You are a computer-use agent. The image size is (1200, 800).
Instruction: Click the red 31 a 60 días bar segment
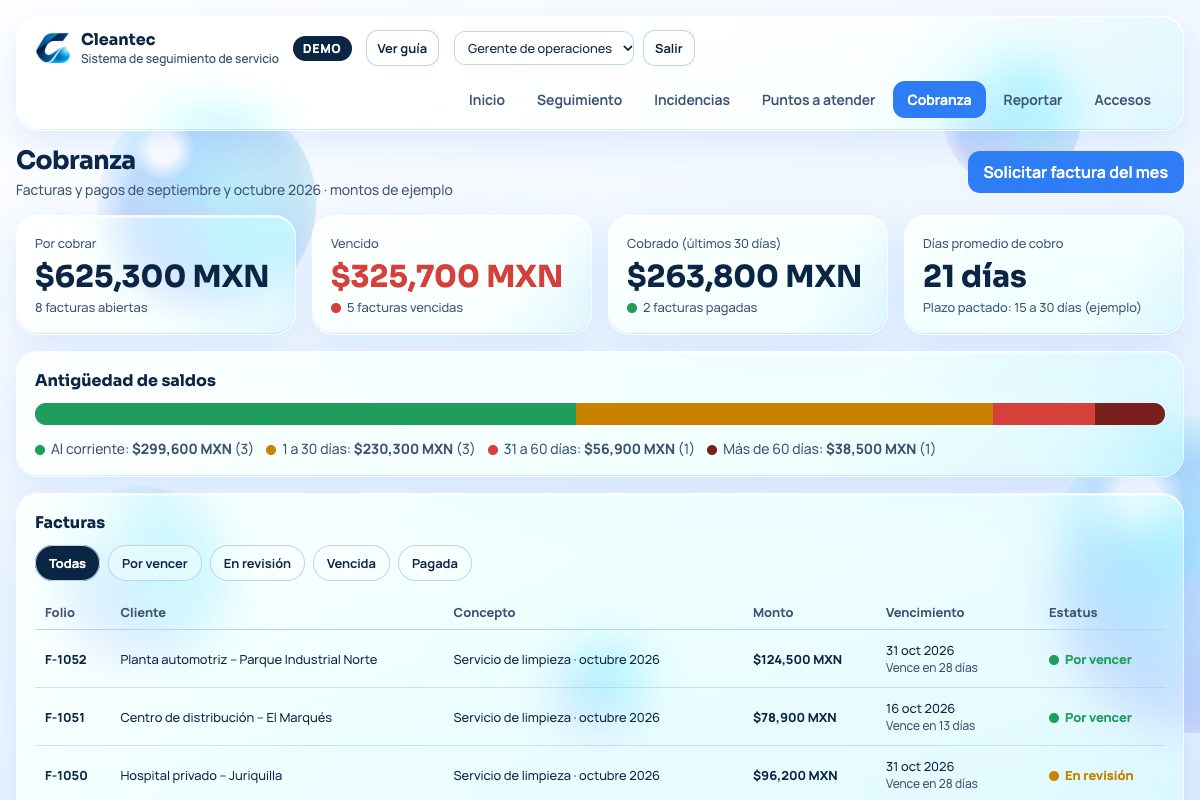(x=1044, y=414)
